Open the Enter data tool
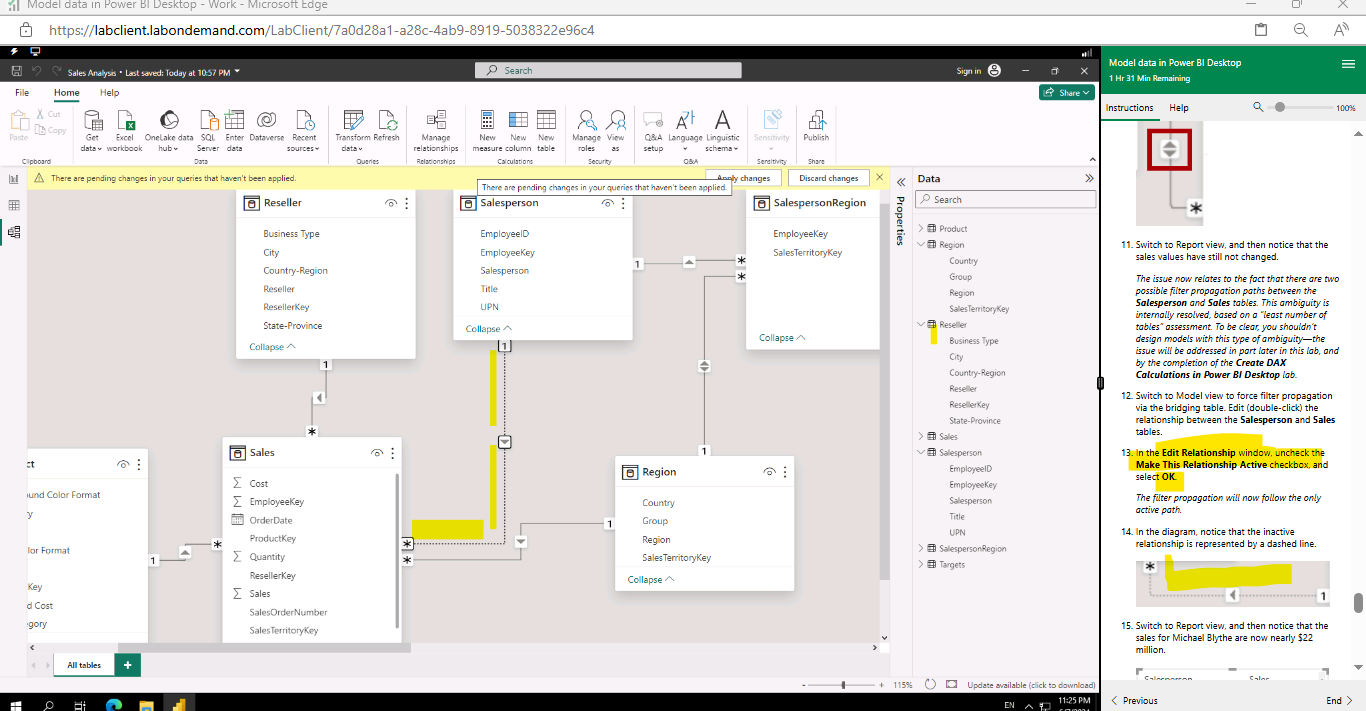Viewport: 1366px width, 711px height. 235,131
